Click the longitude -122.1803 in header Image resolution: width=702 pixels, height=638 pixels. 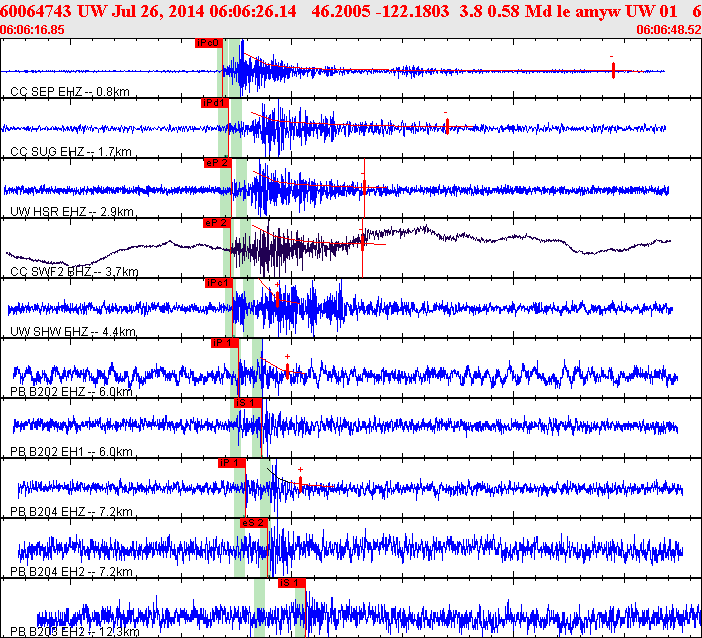[413, 11]
